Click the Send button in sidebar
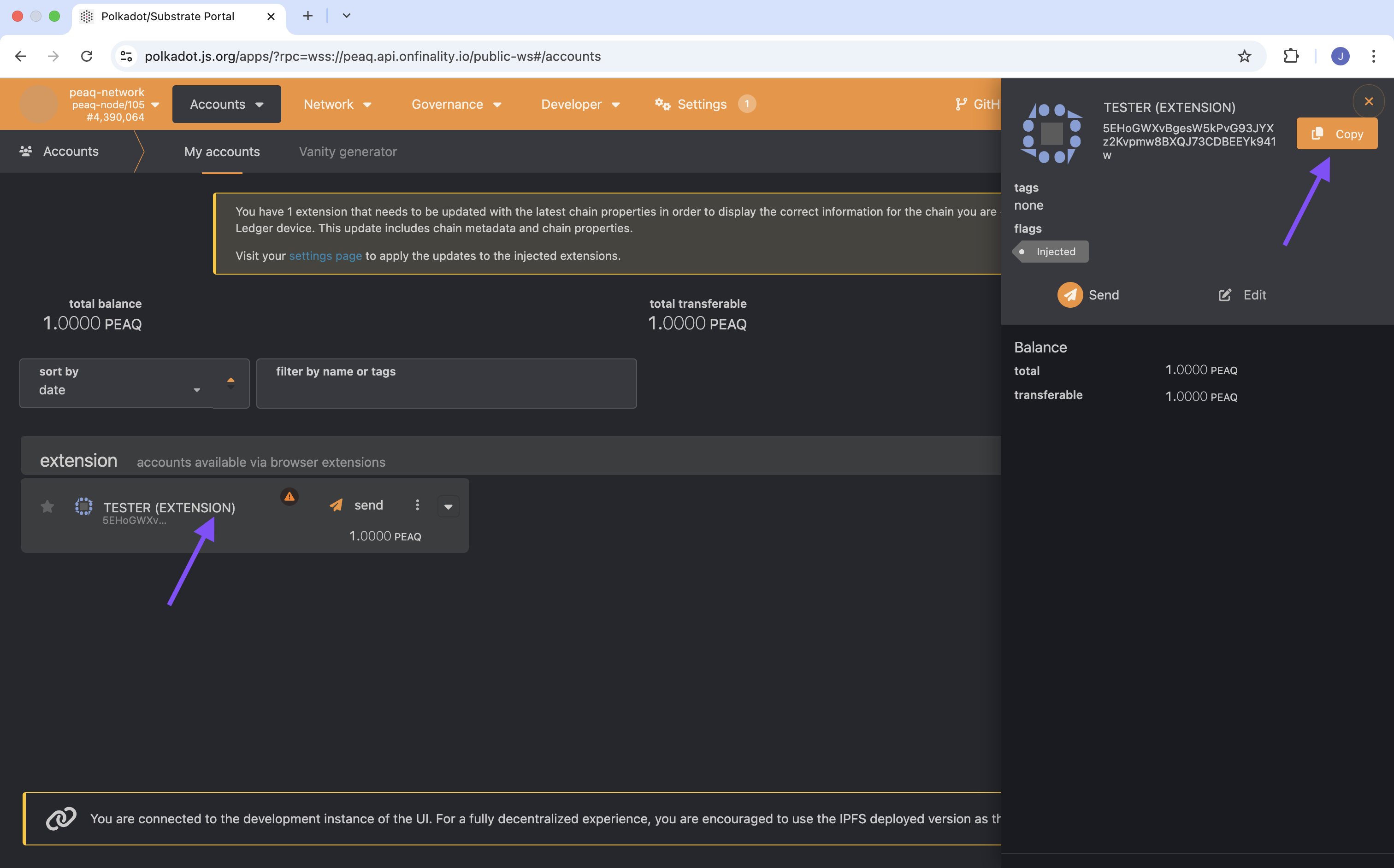Screen dimensions: 1394x868 pos(1087,295)
